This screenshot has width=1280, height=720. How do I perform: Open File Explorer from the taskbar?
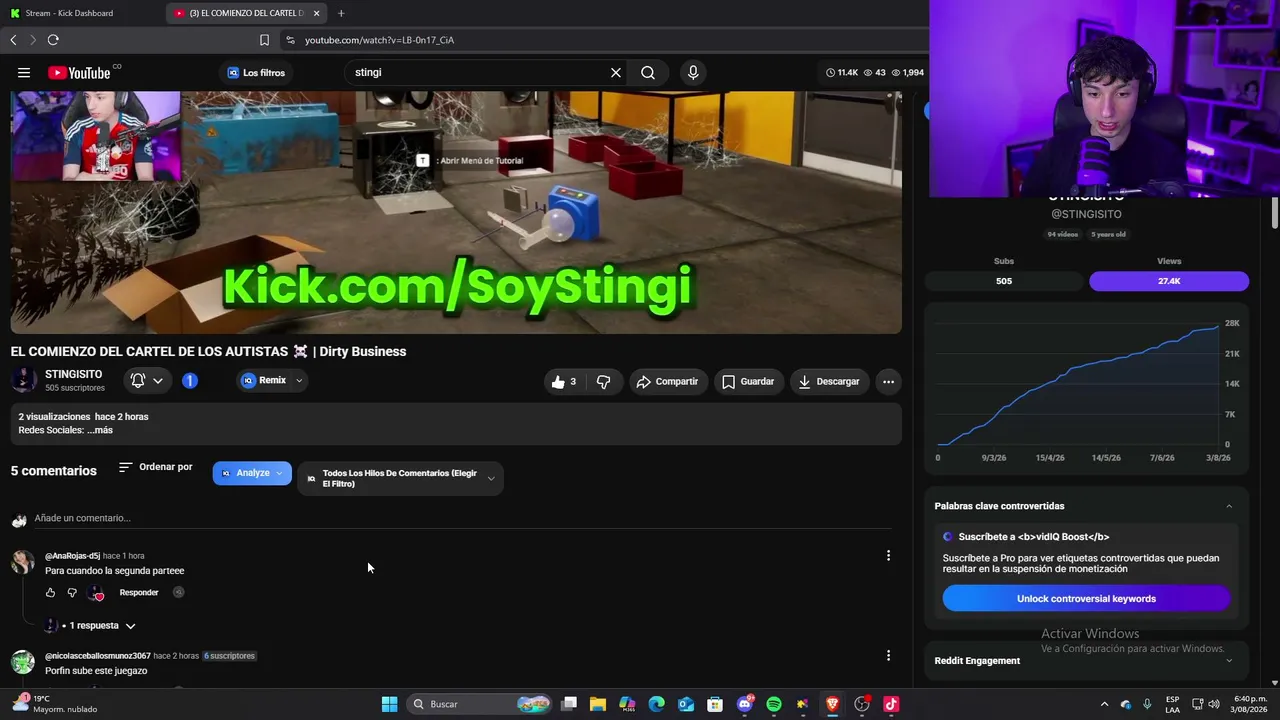(x=598, y=704)
